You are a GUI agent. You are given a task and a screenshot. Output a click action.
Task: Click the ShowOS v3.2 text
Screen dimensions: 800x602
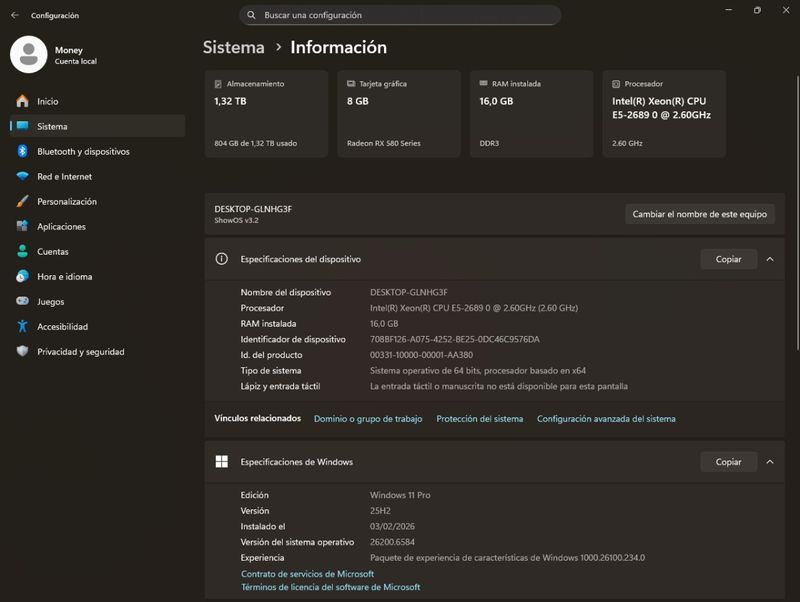tap(236, 220)
